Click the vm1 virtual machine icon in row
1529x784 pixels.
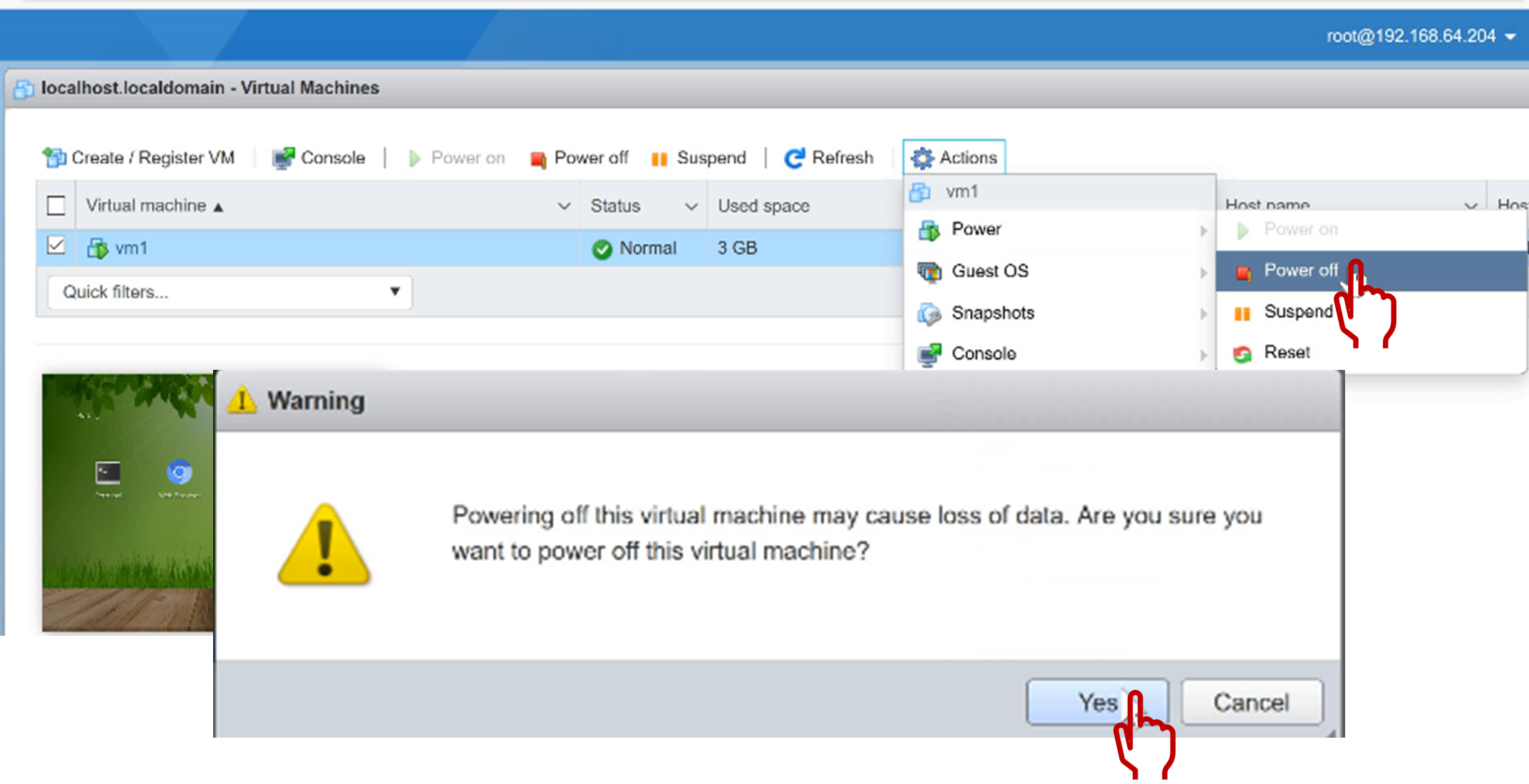pos(97,248)
